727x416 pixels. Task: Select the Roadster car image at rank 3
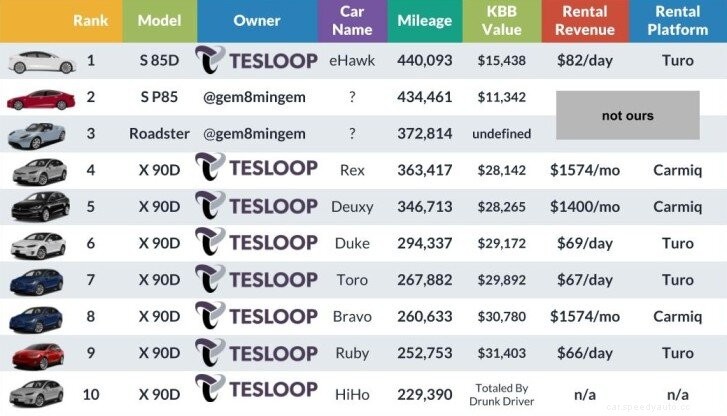coord(41,134)
